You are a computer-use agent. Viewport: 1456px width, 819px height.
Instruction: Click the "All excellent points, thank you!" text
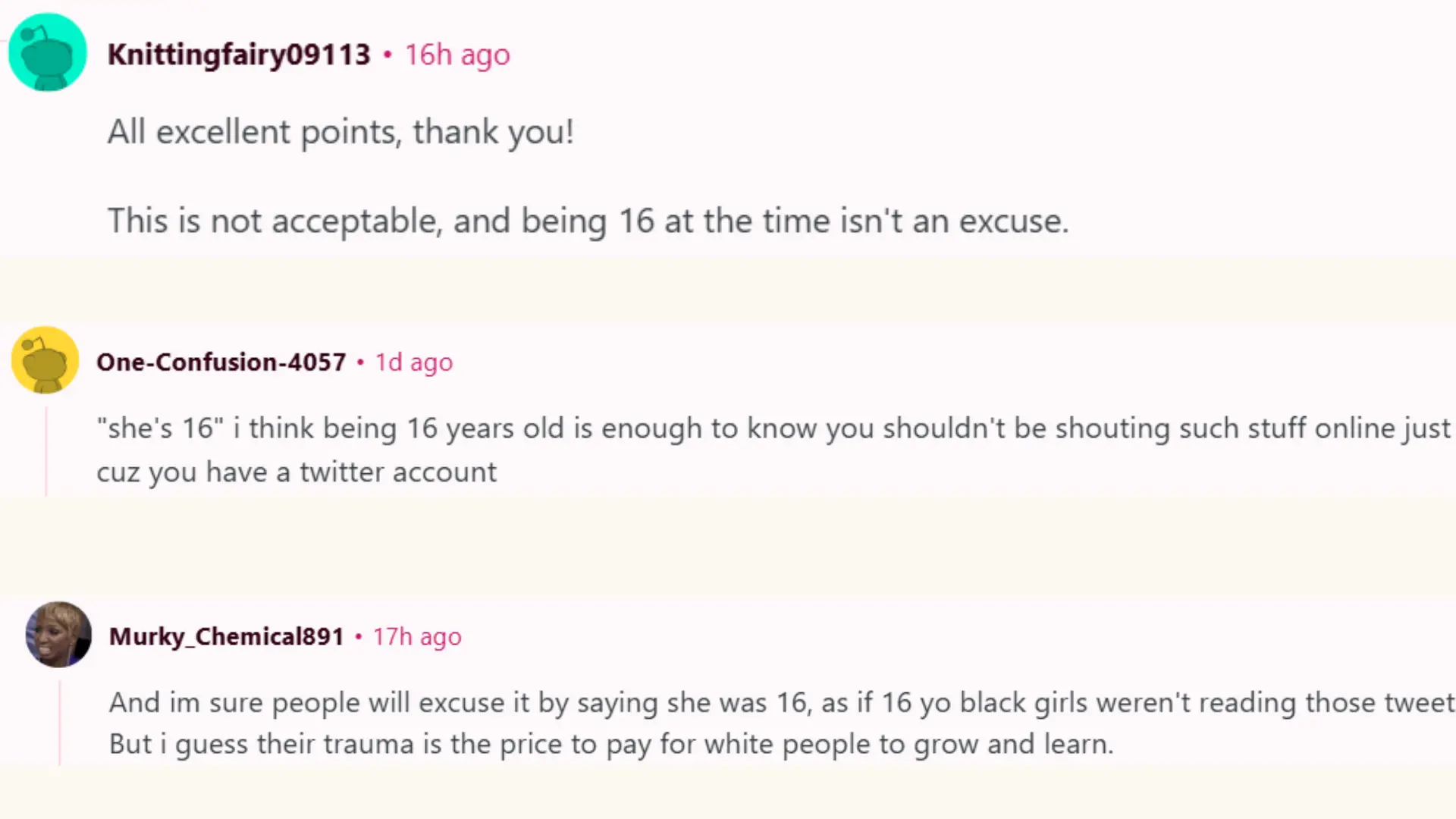pyautogui.click(x=340, y=132)
